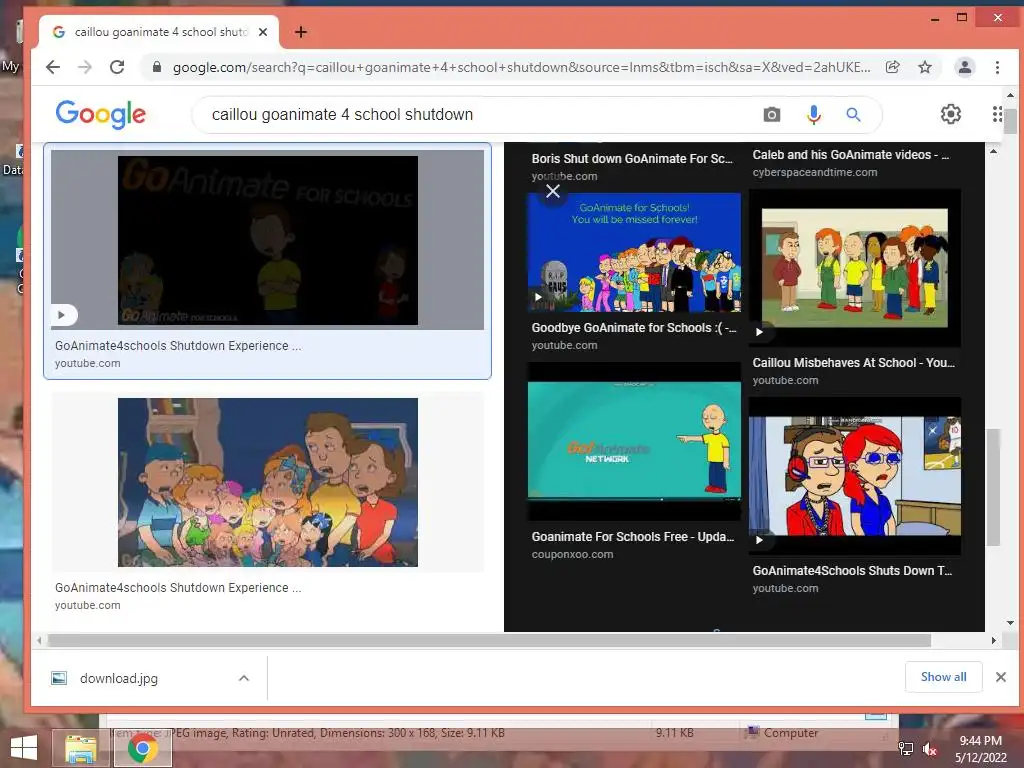Open the crying crowd cartoon thumbnail

click(268, 482)
